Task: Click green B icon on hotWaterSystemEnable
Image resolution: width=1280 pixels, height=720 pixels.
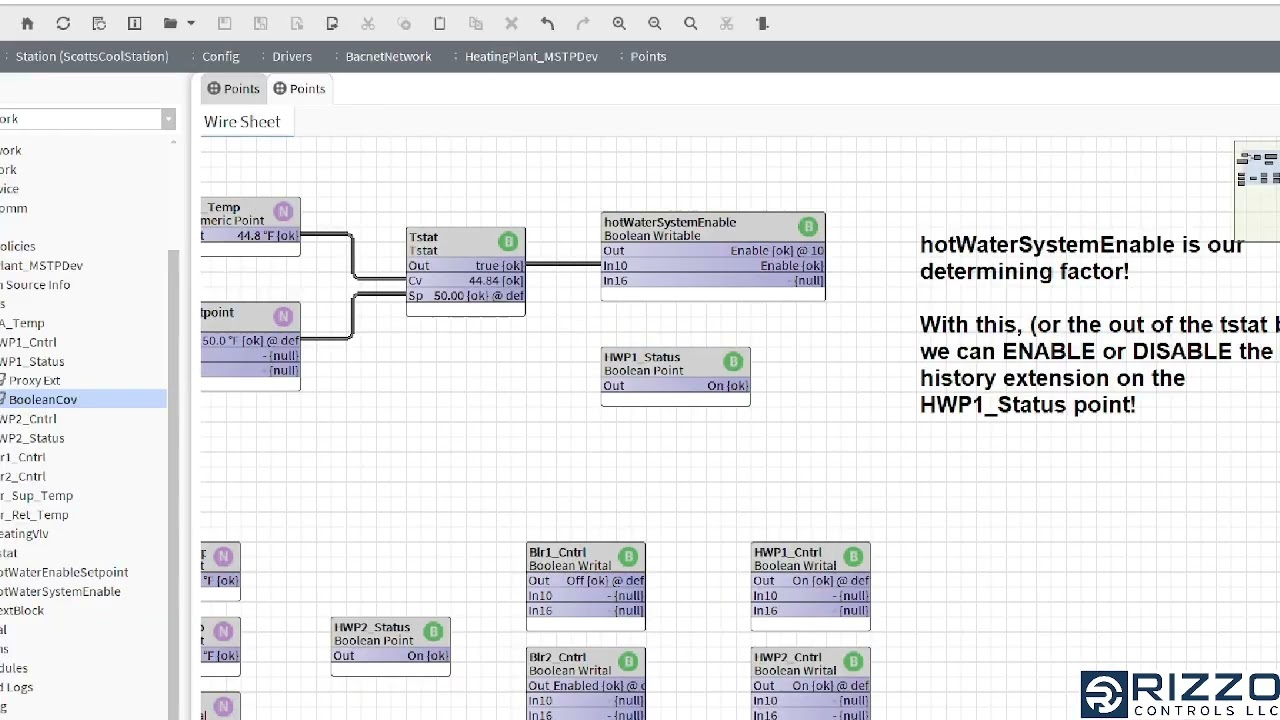Action: point(808,227)
